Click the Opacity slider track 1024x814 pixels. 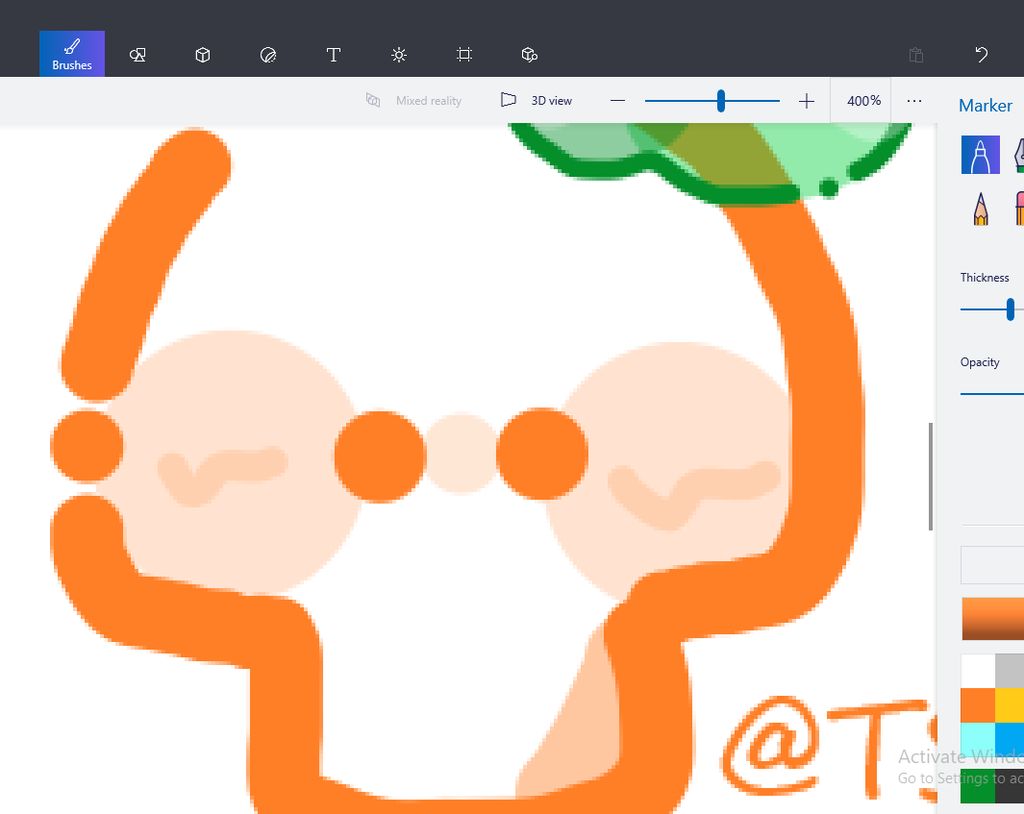click(x=992, y=394)
